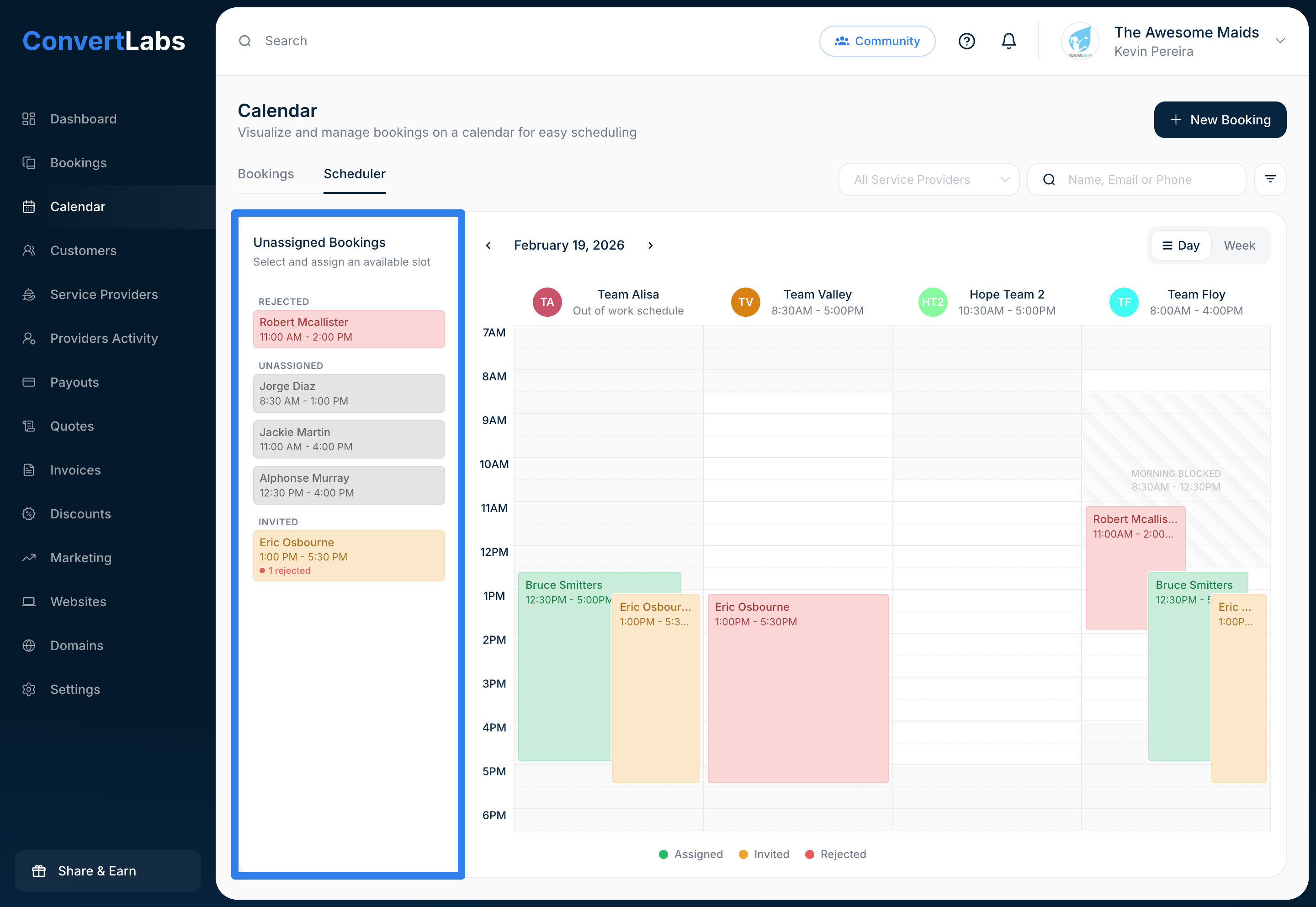Go to previous day arrow

tap(488, 245)
